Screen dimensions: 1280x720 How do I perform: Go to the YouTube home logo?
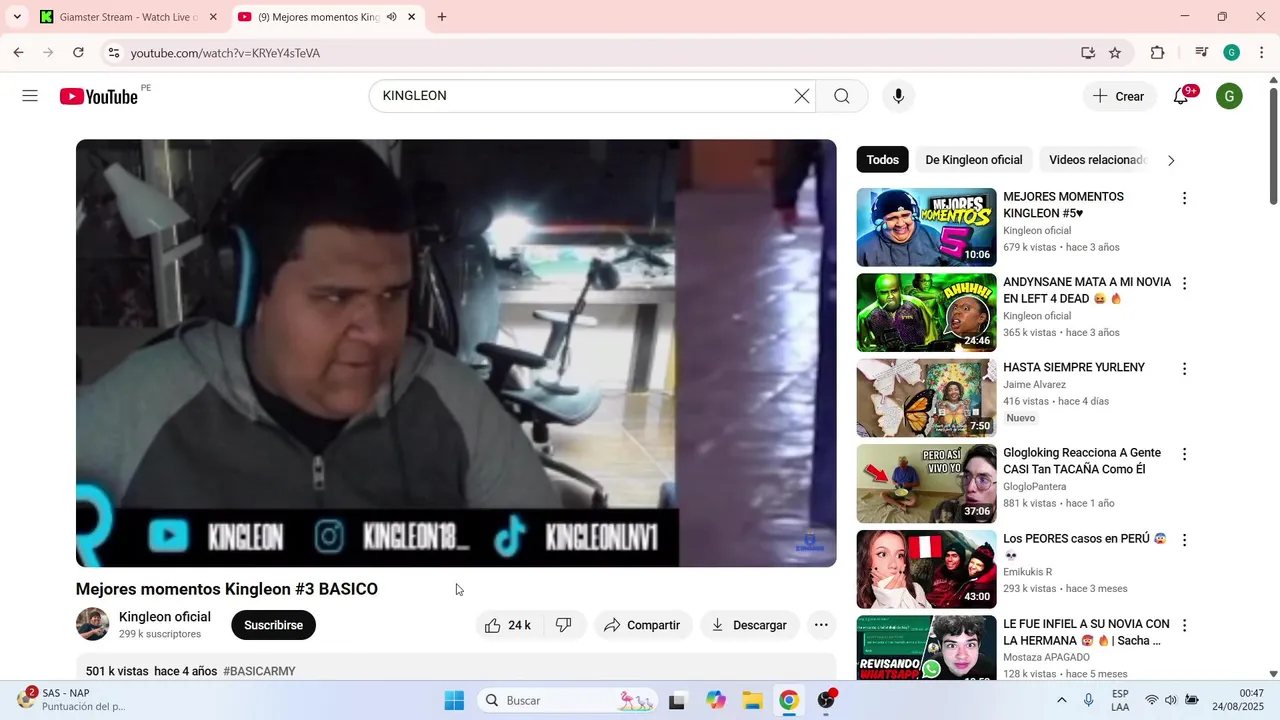click(98, 96)
